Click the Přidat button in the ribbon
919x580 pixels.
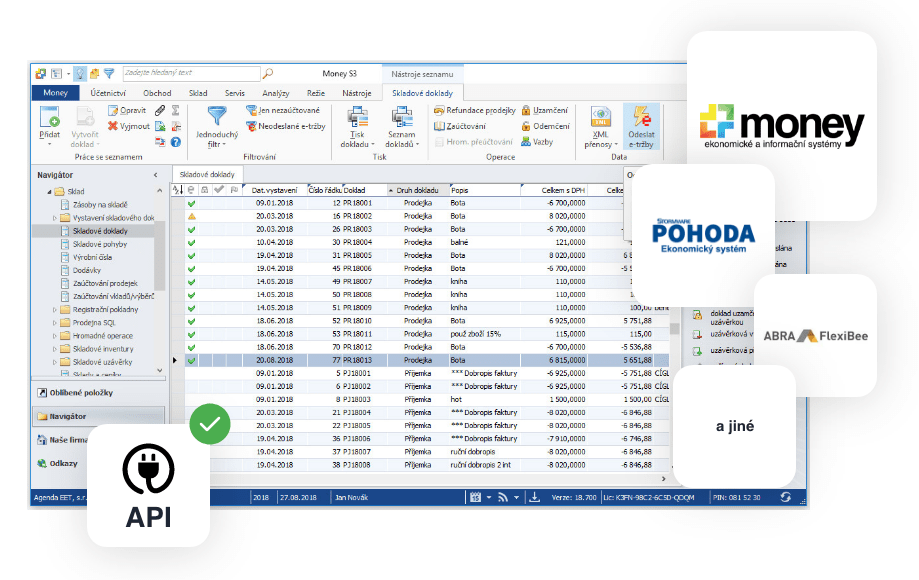50,125
